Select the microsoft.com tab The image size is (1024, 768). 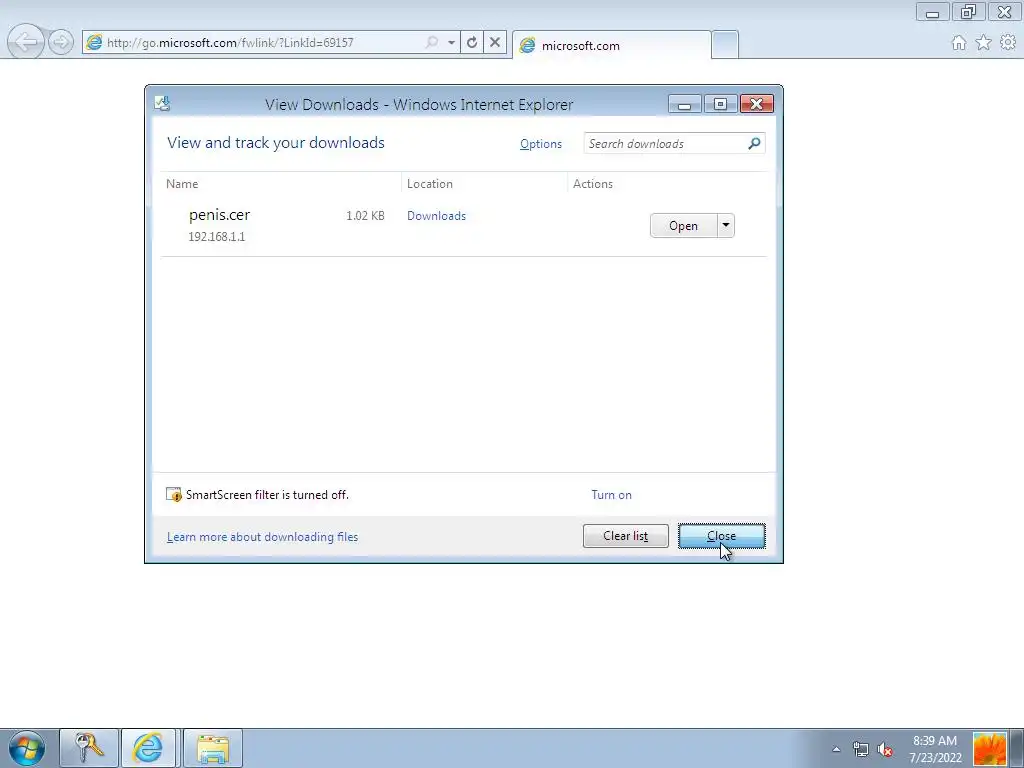(x=611, y=45)
